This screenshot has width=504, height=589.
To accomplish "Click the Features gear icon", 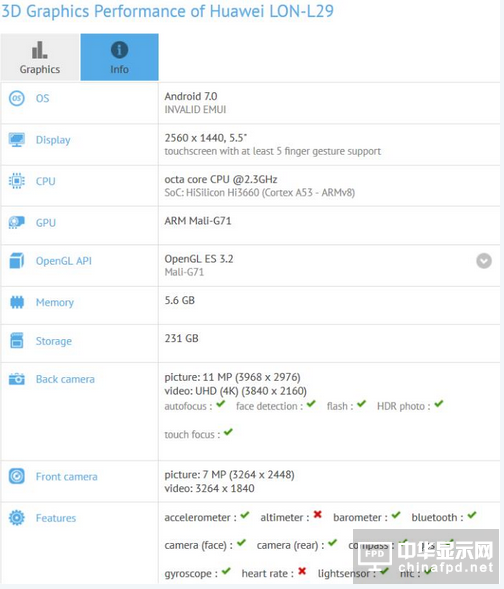I will [17, 518].
